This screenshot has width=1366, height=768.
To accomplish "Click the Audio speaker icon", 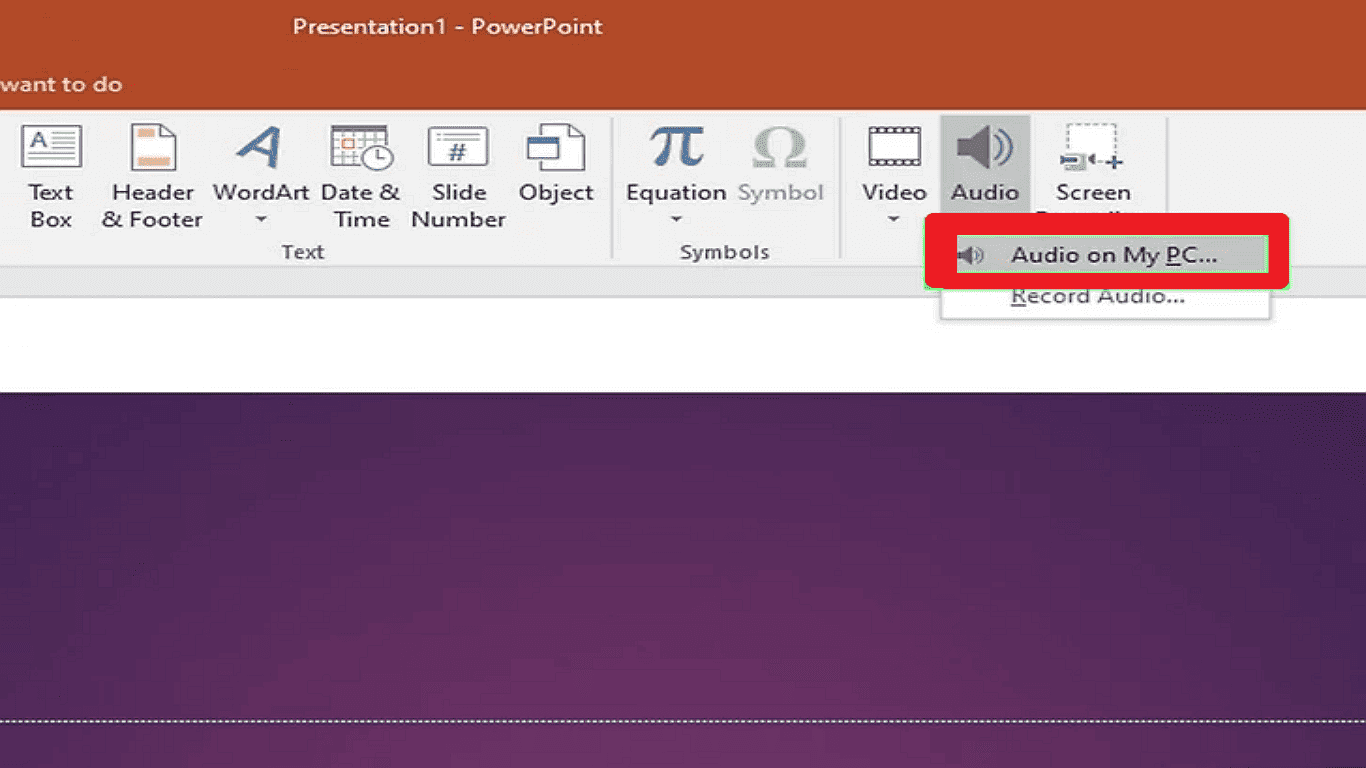I will (985, 148).
